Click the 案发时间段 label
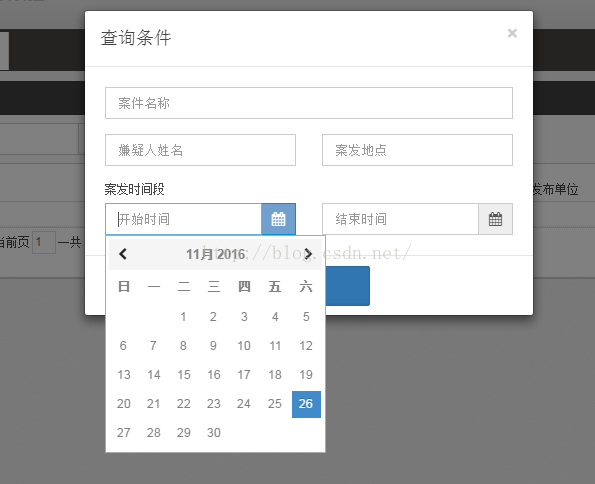The width and height of the screenshot is (595, 484). pyautogui.click(x=134, y=189)
